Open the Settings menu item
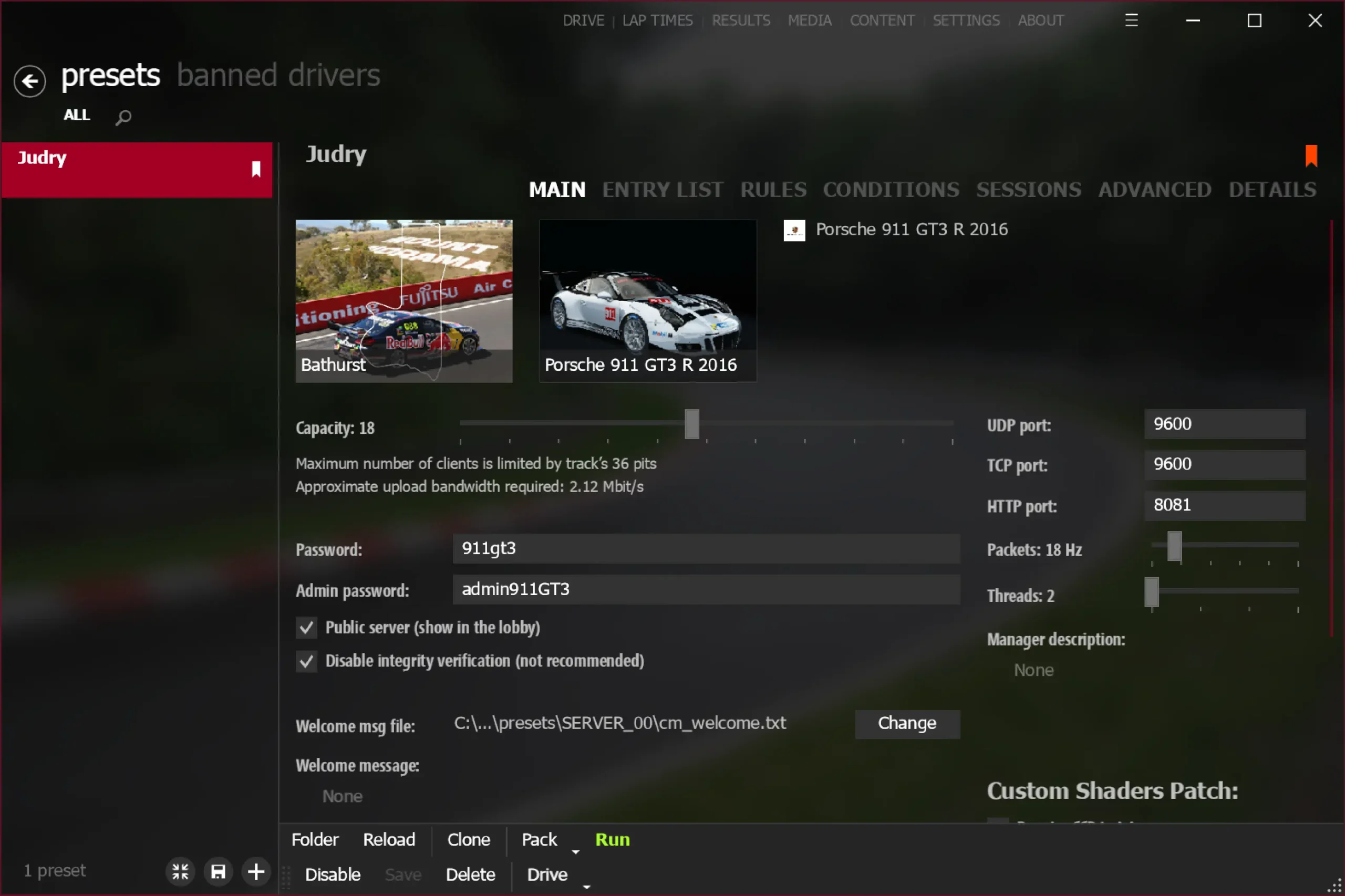1345x896 pixels. [966, 20]
